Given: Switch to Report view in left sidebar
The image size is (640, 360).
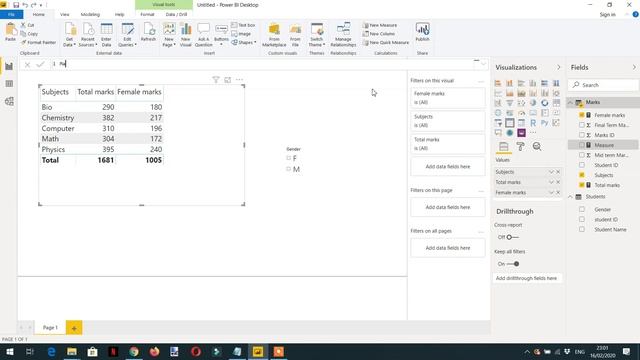Looking at the screenshot, I should (x=9, y=66).
